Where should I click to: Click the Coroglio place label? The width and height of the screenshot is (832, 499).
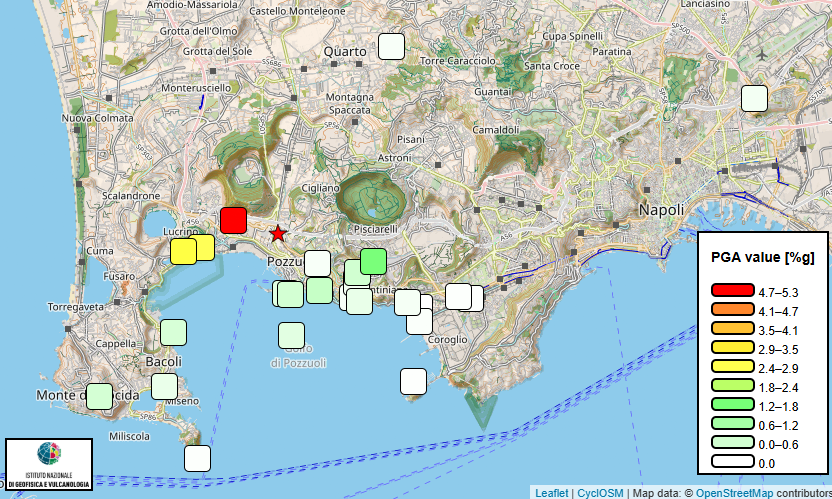(448, 339)
